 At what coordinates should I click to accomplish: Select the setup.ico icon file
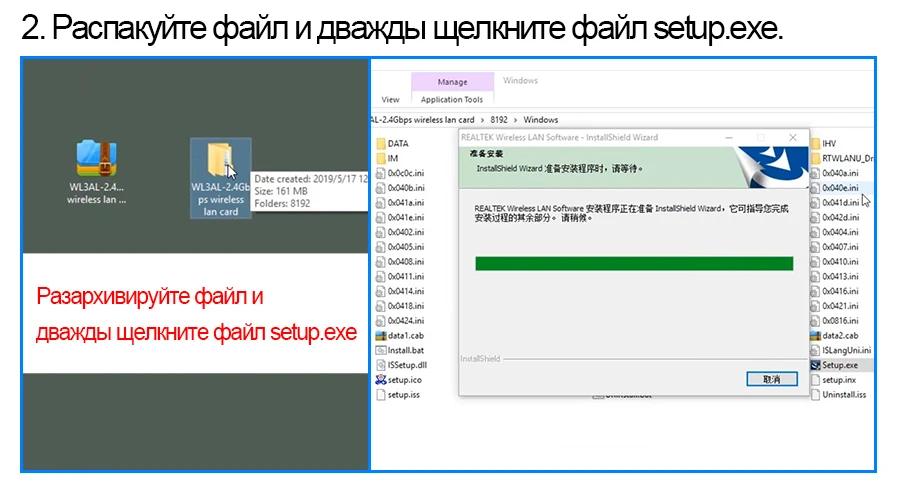tap(398, 380)
